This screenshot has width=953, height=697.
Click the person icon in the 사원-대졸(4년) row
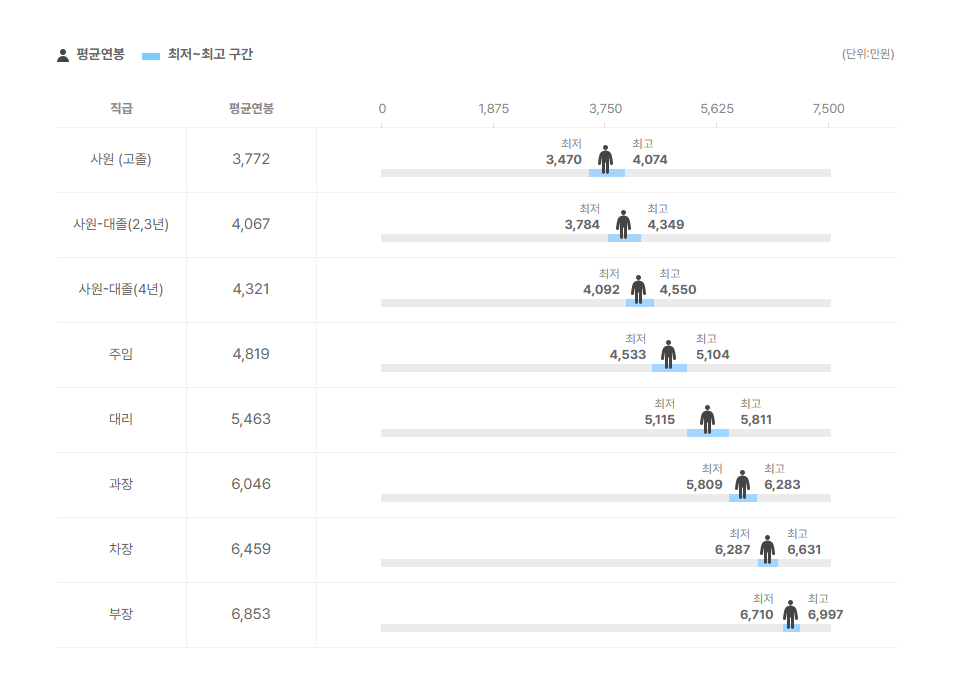[x=638, y=289]
